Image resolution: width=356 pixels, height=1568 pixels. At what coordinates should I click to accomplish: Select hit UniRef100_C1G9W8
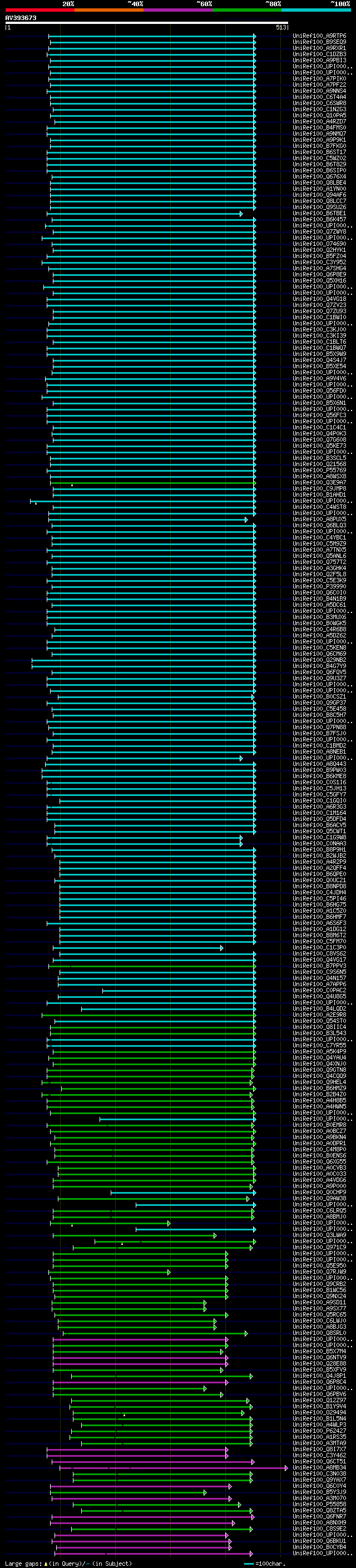(x=319, y=838)
